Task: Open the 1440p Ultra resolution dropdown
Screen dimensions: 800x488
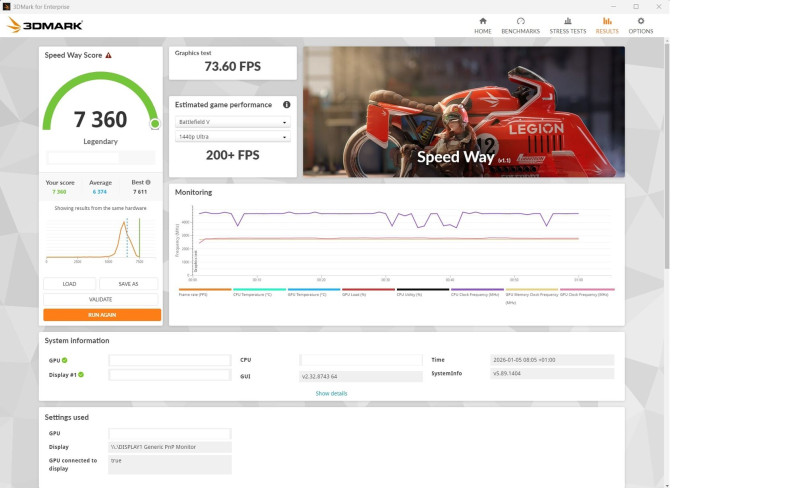Action: [233, 137]
